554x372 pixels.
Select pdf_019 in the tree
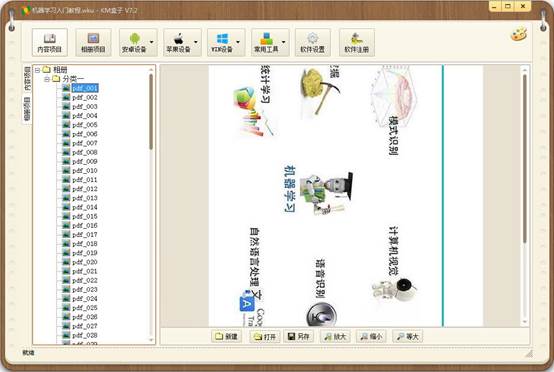pos(85,253)
